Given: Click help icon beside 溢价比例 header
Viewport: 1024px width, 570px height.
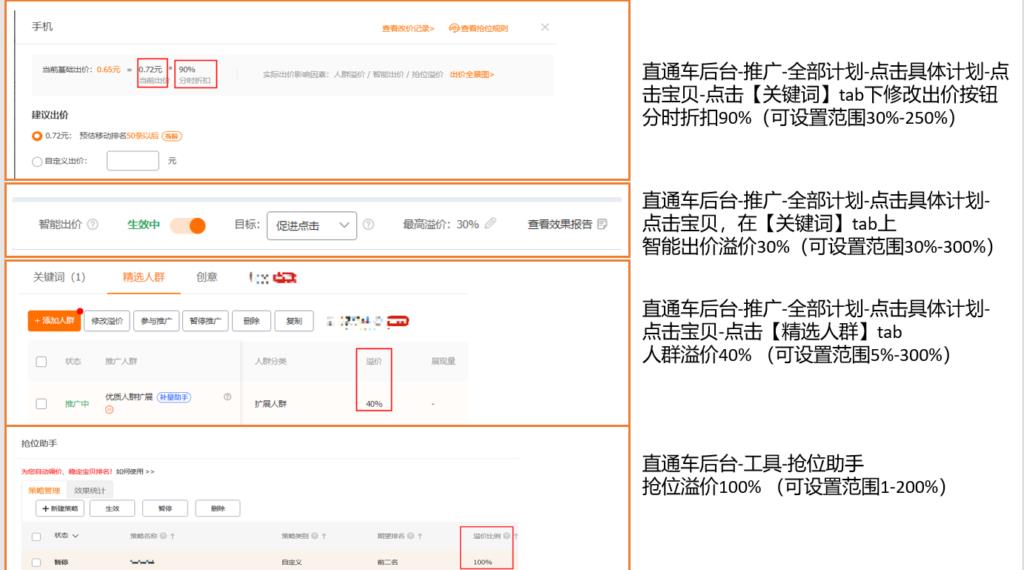Looking at the screenshot, I should 506,536.
